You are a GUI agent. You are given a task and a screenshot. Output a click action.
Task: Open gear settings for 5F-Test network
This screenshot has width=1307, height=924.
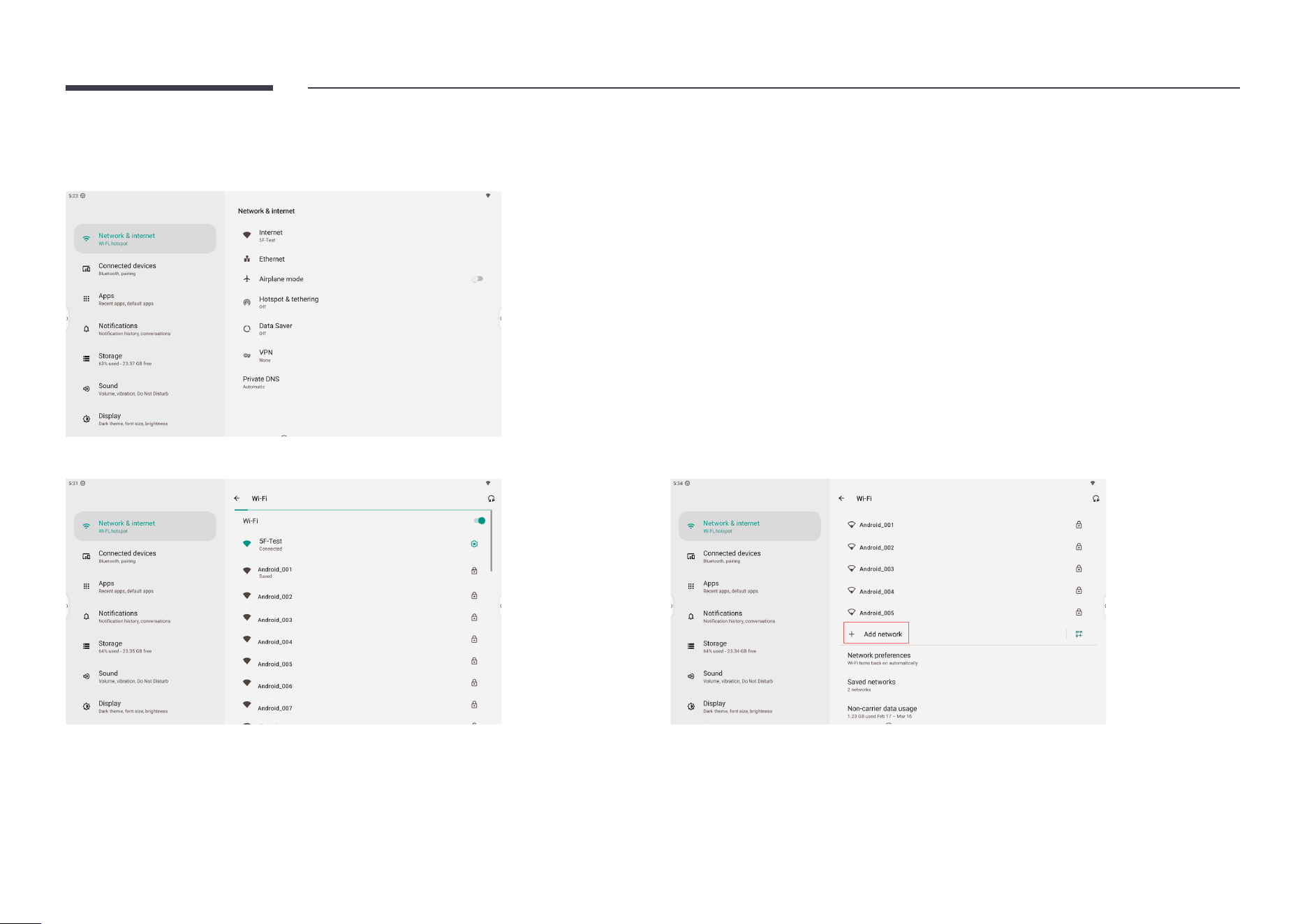(474, 544)
